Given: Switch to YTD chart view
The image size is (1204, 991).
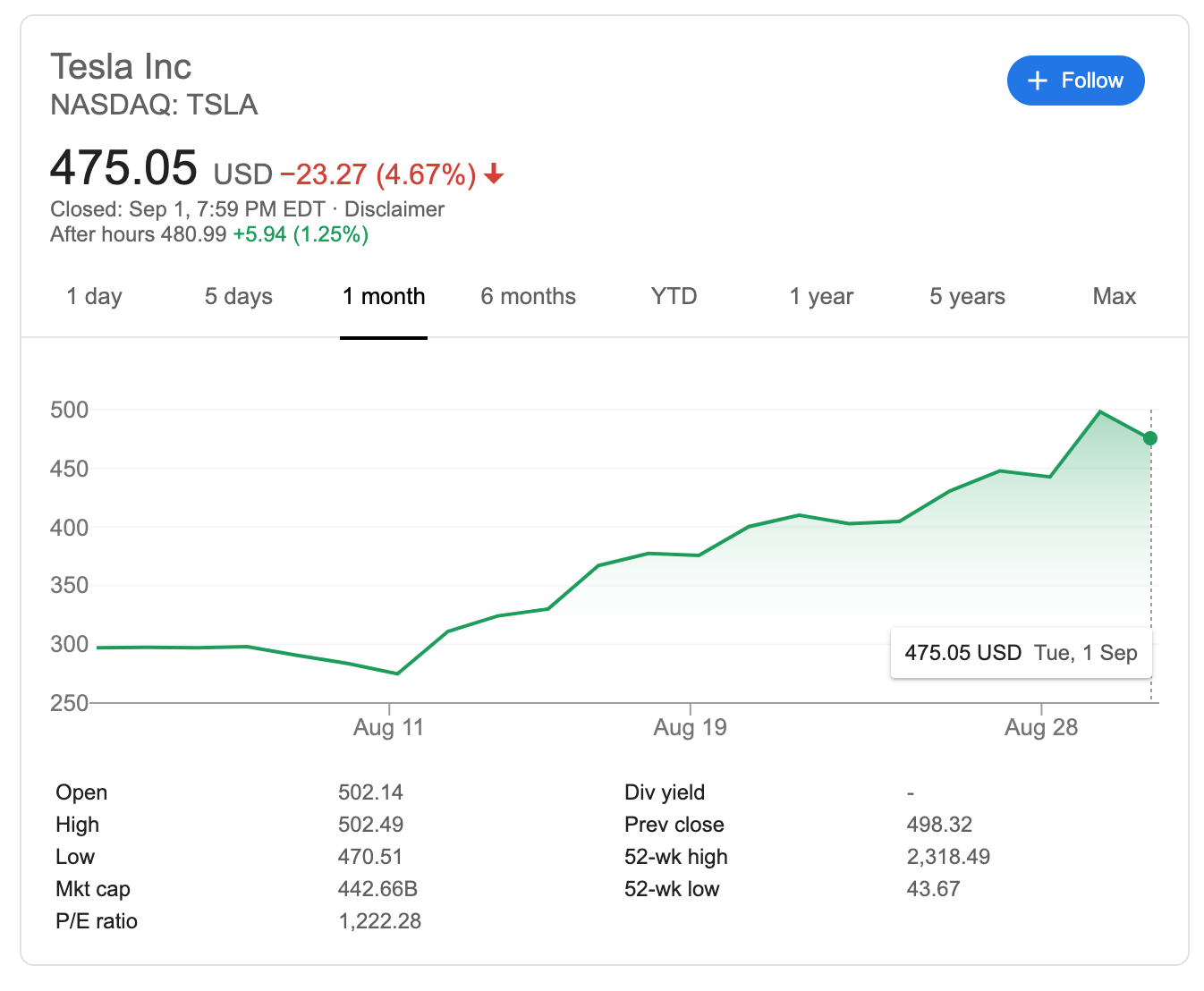Looking at the screenshot, I should coord(674,297).
